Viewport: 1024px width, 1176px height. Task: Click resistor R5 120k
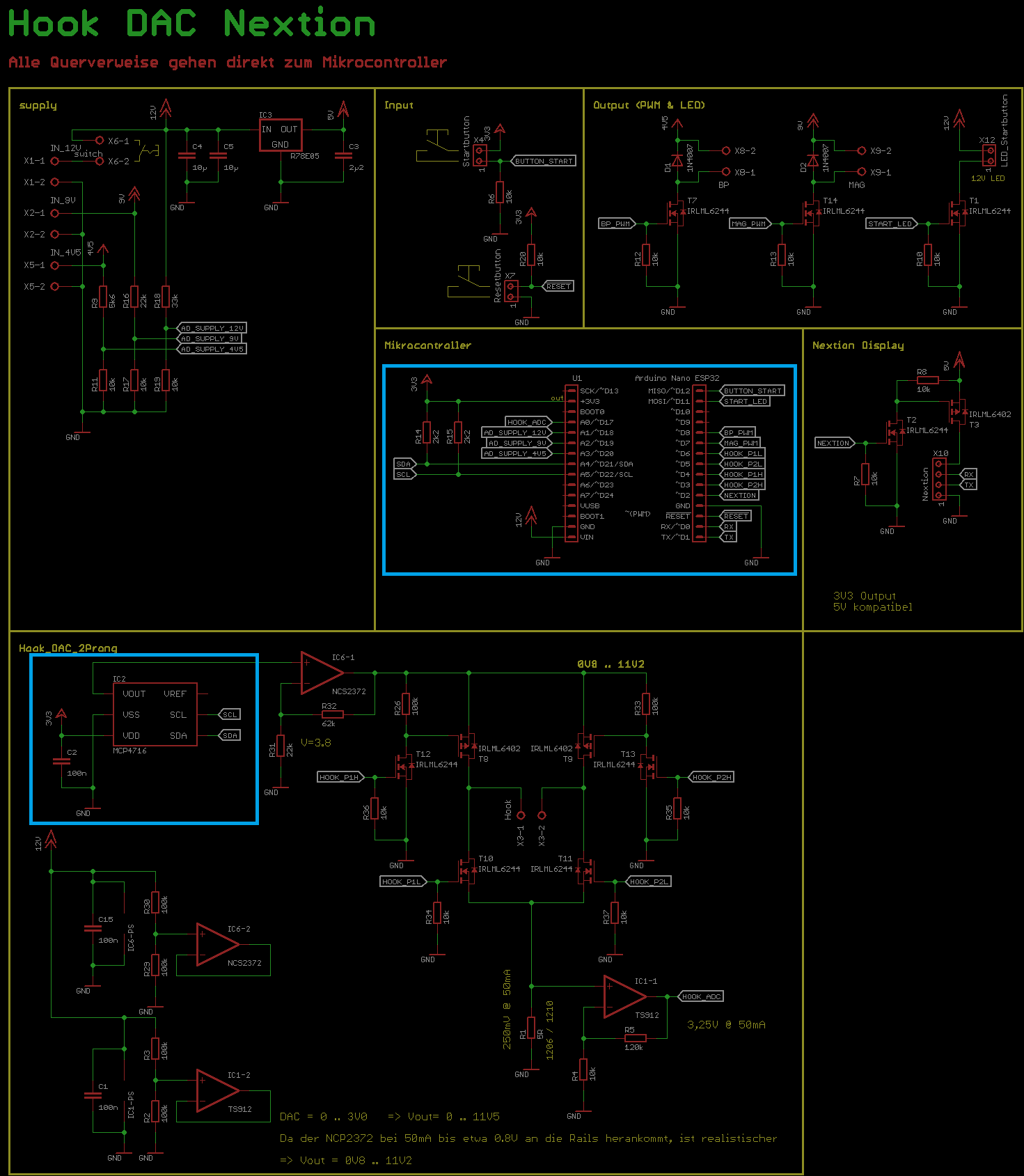tap(636, 1038)
